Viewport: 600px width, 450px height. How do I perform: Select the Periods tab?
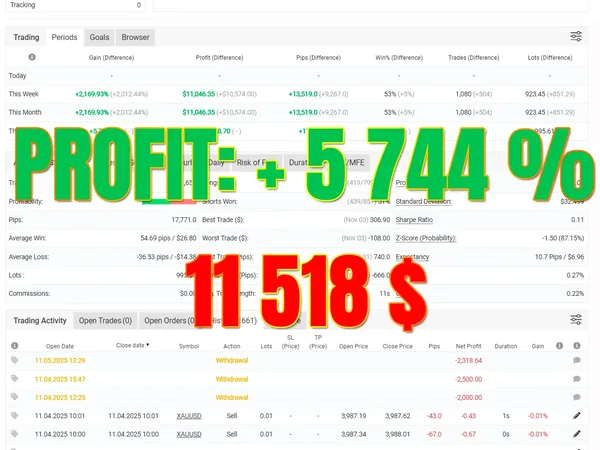coord(64,37)
